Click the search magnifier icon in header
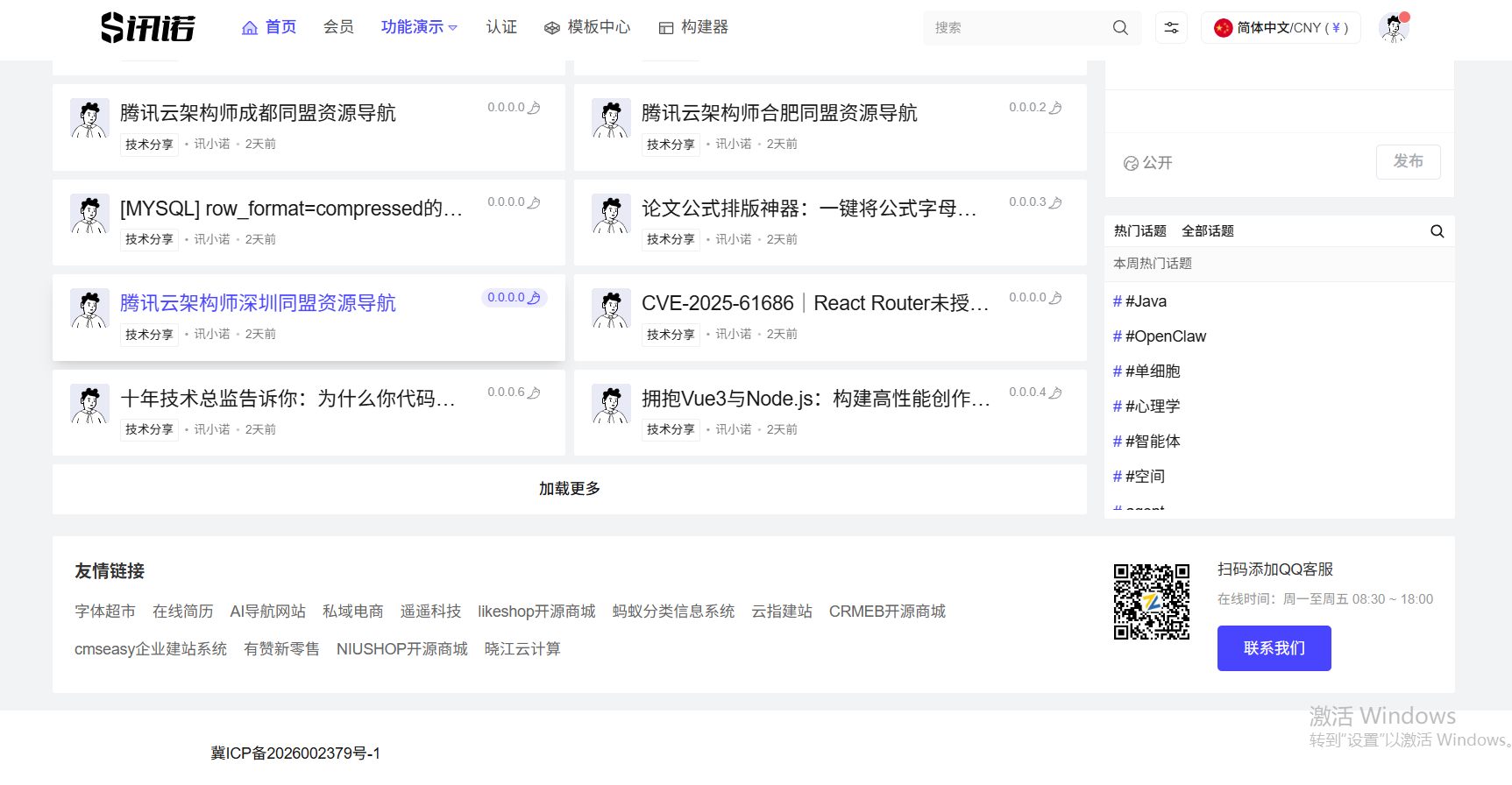 (1120, 28)
